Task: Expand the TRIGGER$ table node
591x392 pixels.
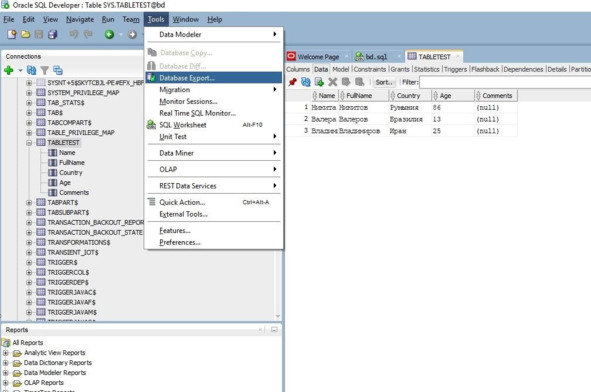Action: coord(29,262)
